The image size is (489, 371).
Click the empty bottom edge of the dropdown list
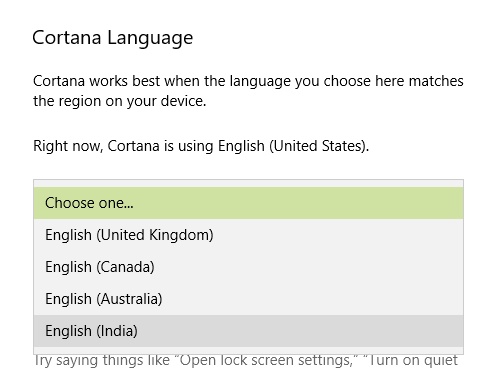(248, 350)
